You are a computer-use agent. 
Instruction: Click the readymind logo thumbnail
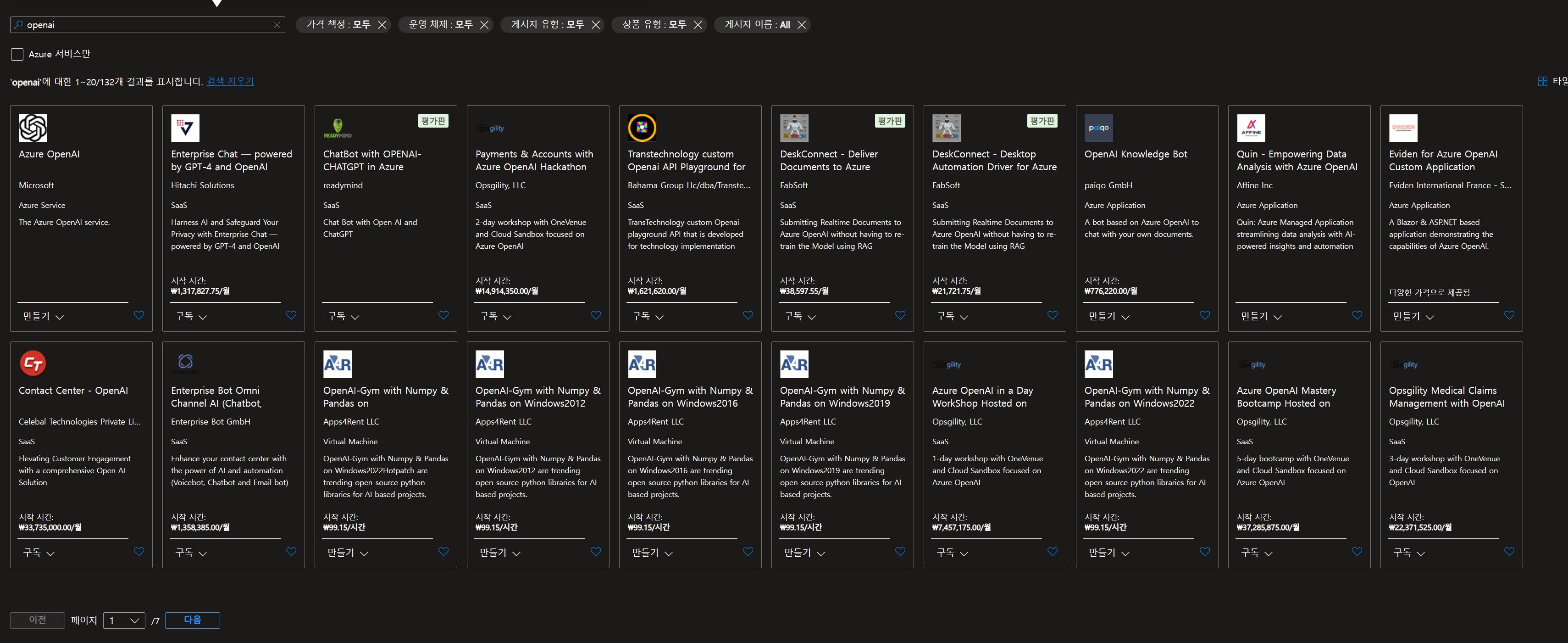[337, 128]
